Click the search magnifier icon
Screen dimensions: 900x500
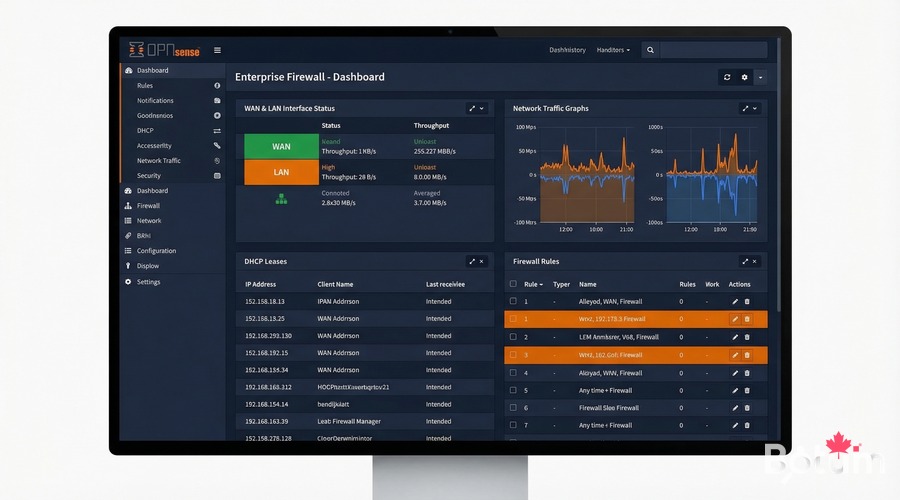[x=650, y=50]
